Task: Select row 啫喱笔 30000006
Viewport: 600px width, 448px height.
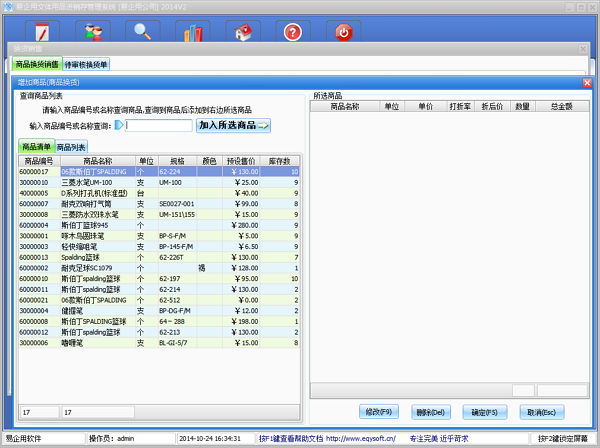Action: 159,343
